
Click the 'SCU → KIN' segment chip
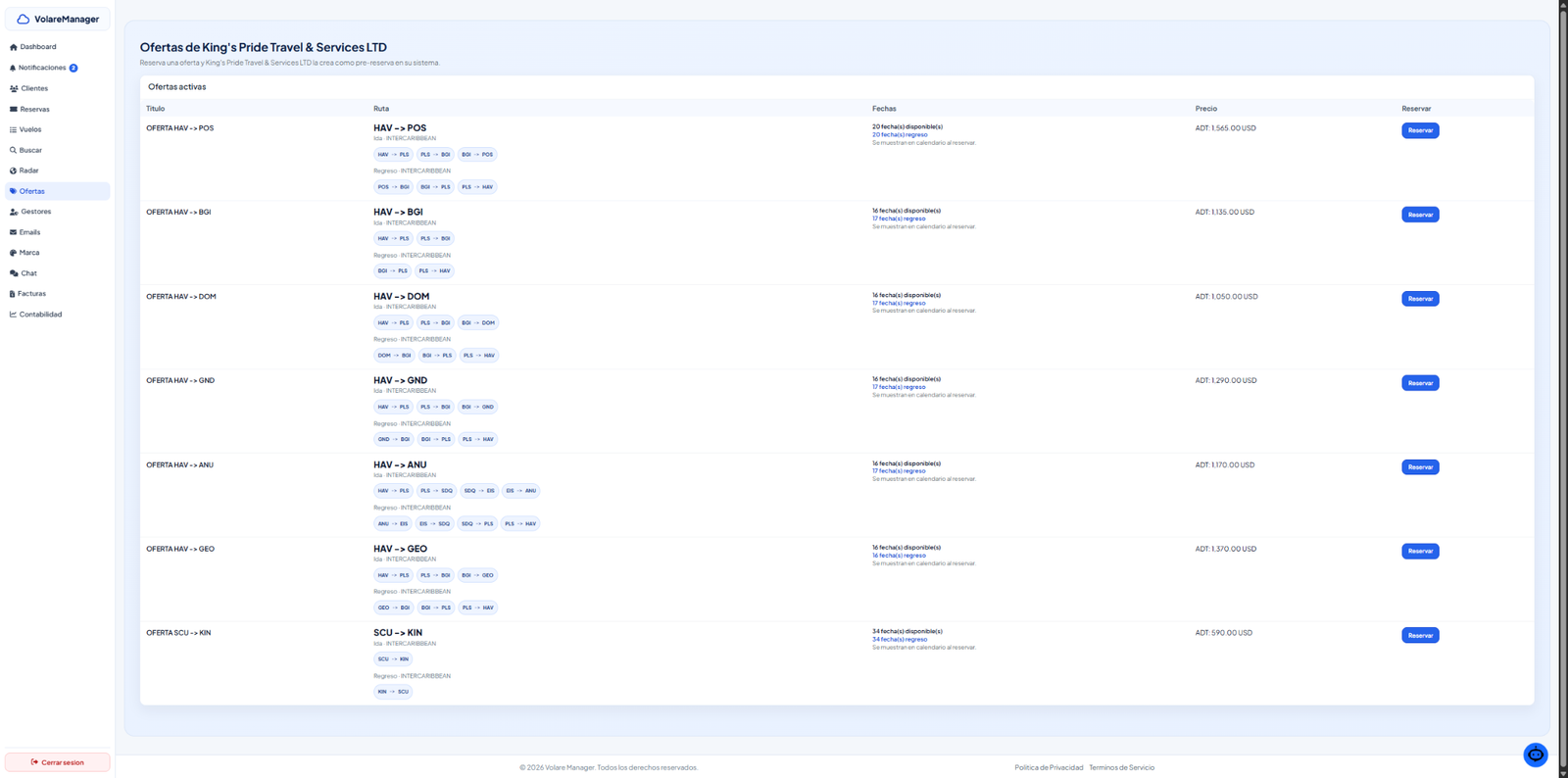point(393,659)
